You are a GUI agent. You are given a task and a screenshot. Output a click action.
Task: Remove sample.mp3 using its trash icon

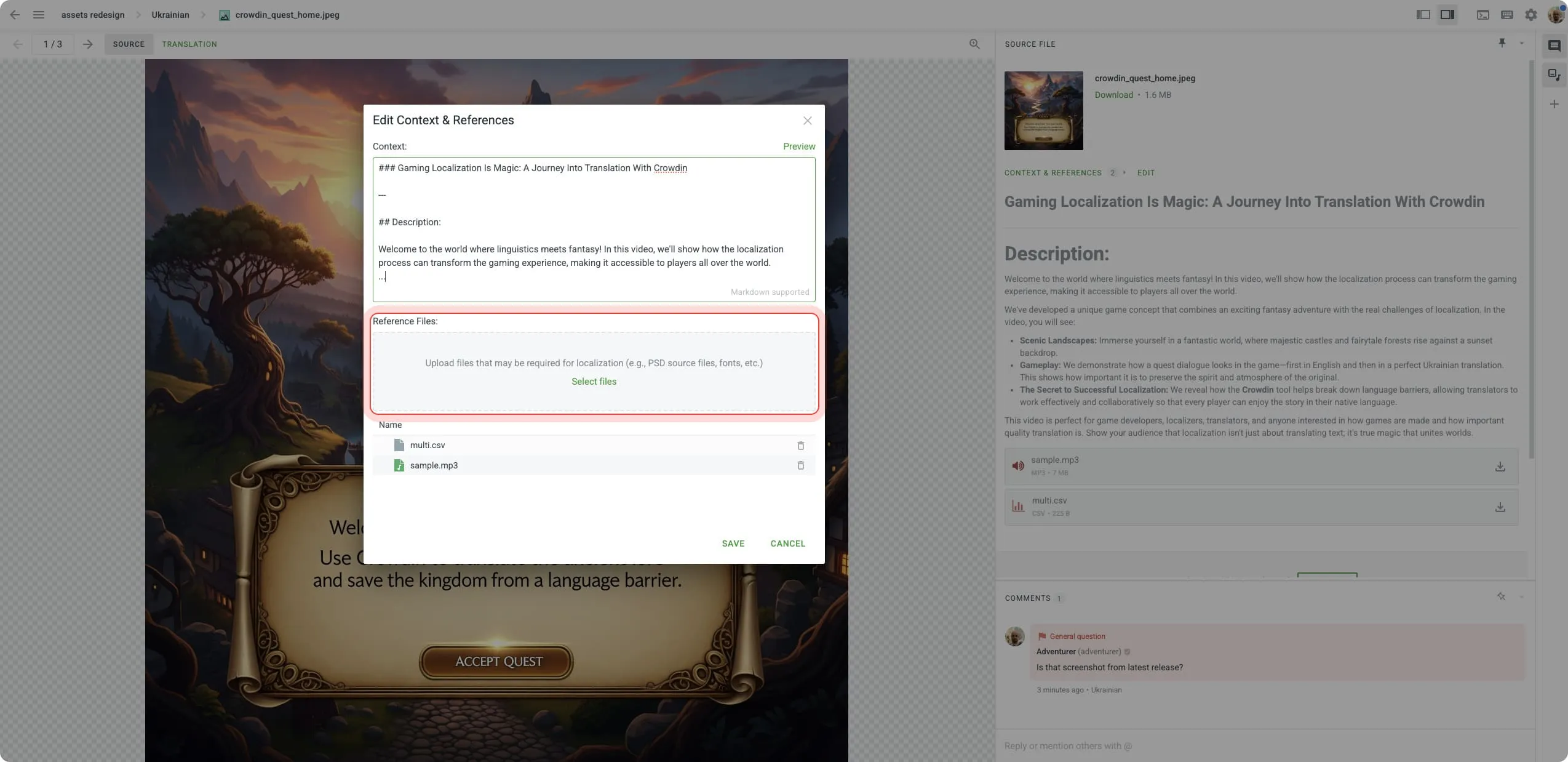[800, 465]
